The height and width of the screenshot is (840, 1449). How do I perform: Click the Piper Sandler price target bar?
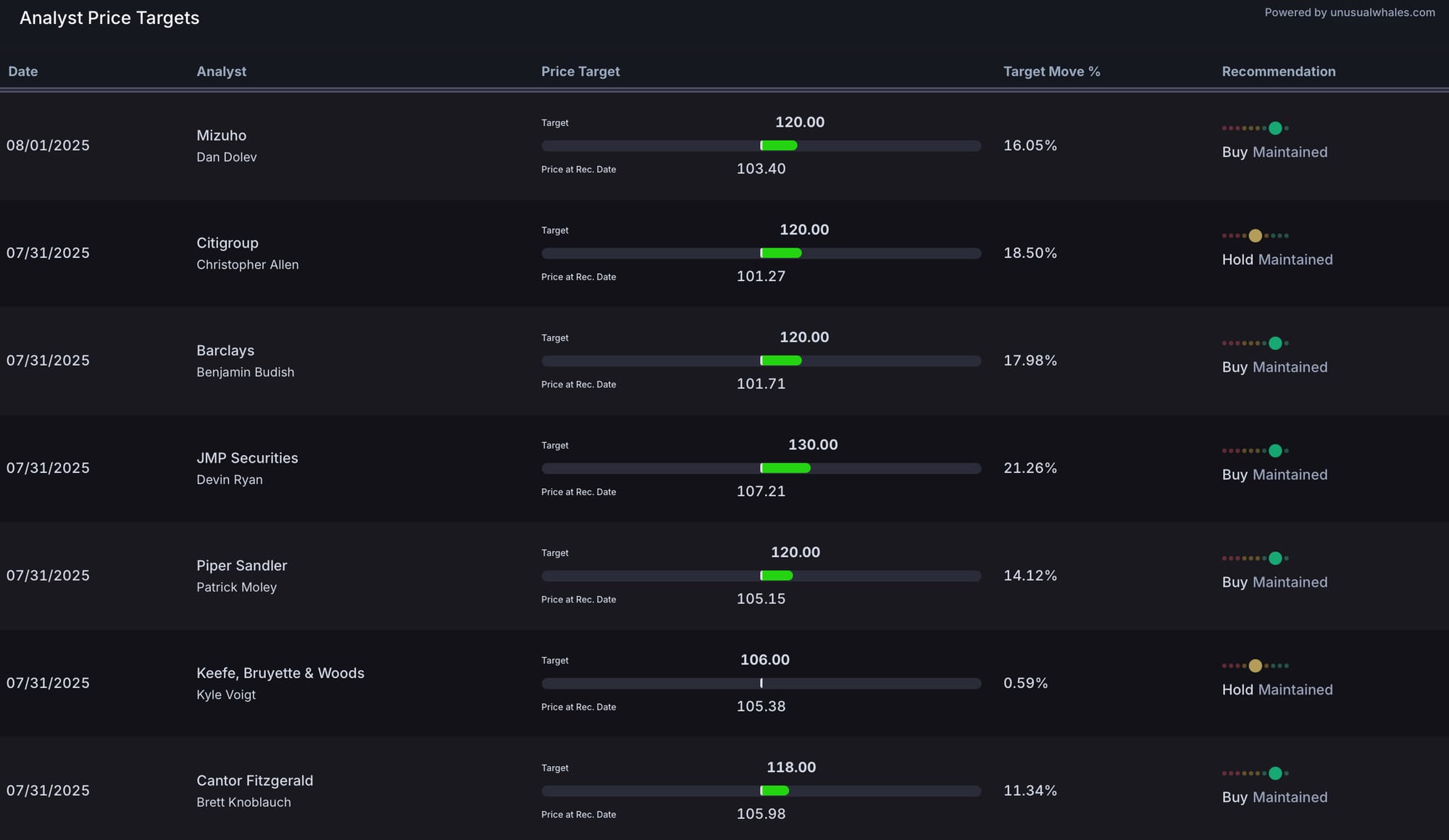tap(761, 576)
